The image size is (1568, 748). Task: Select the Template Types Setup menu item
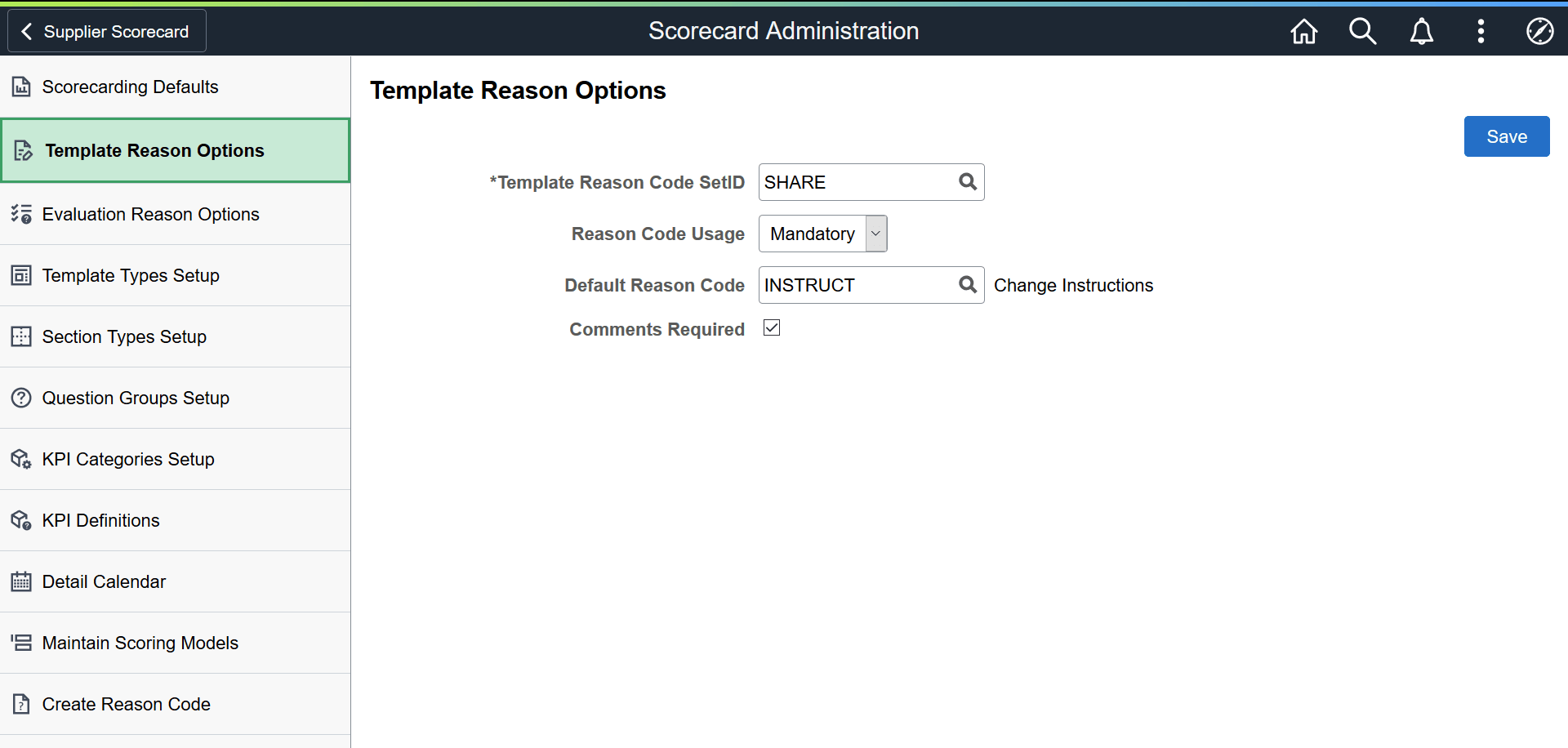[x=131, y=275]
